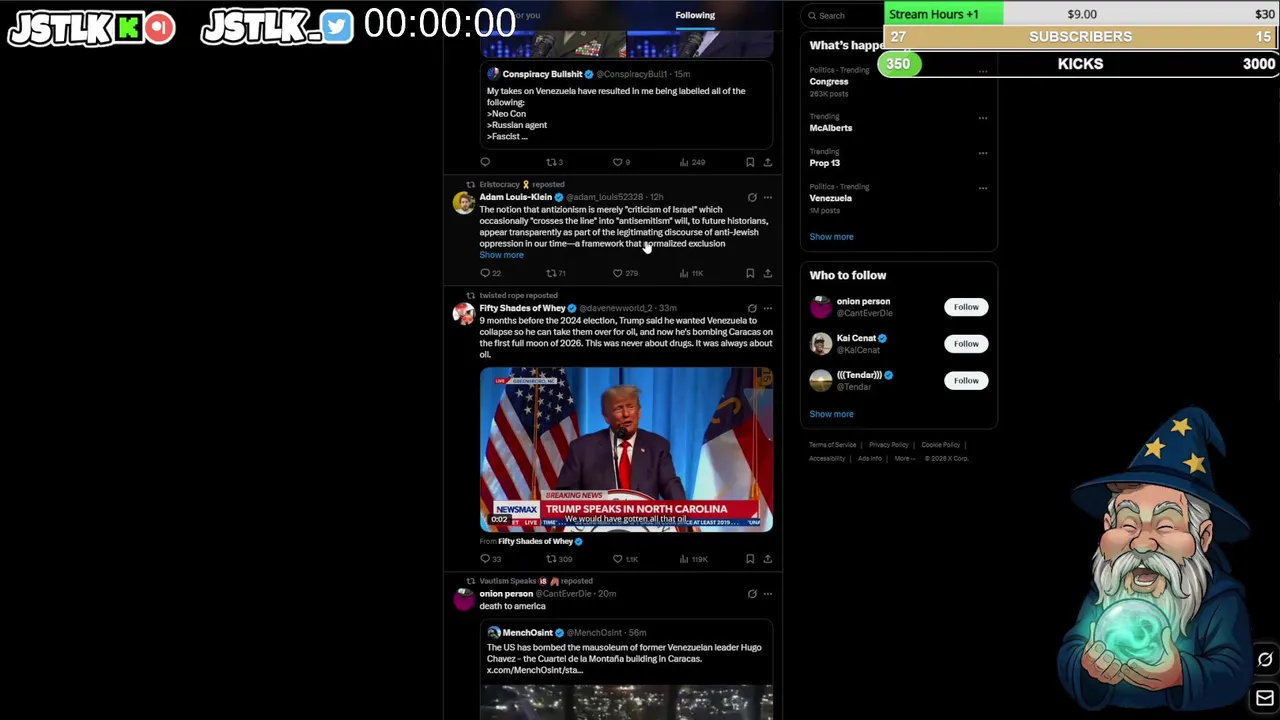Open more options on Adam Louis-Klein's post
Screen dimensions: 1280x720
click(768, 197)
